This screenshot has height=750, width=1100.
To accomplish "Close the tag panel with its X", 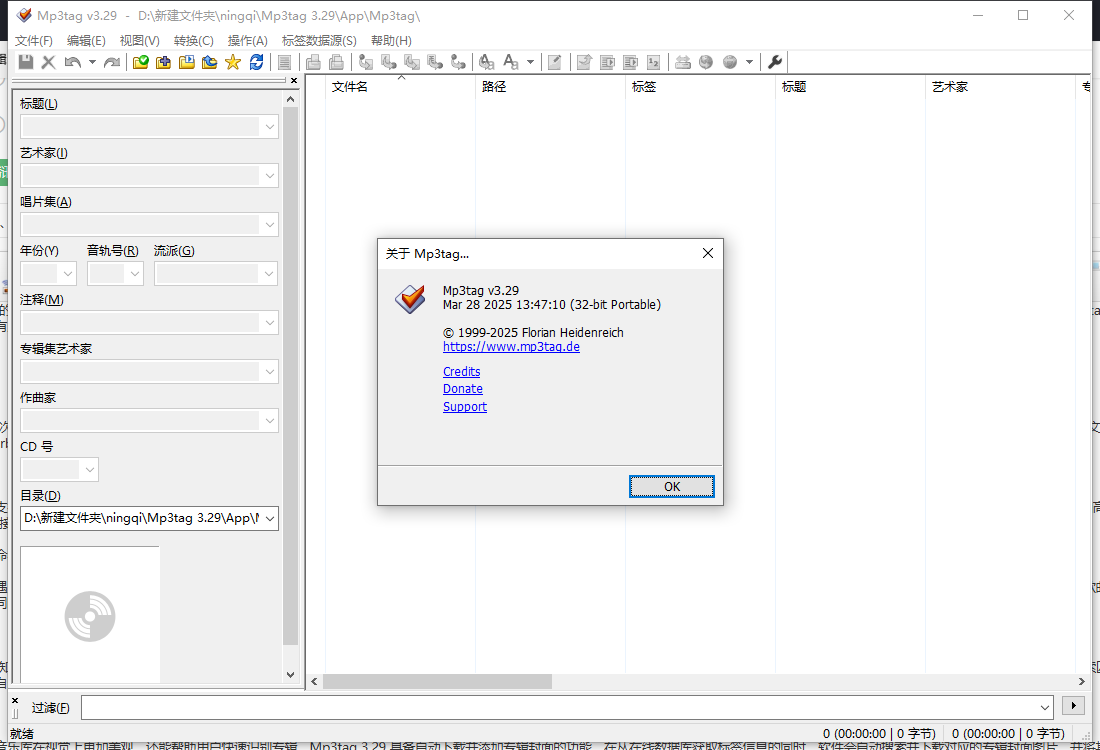I will pos(294,81).
